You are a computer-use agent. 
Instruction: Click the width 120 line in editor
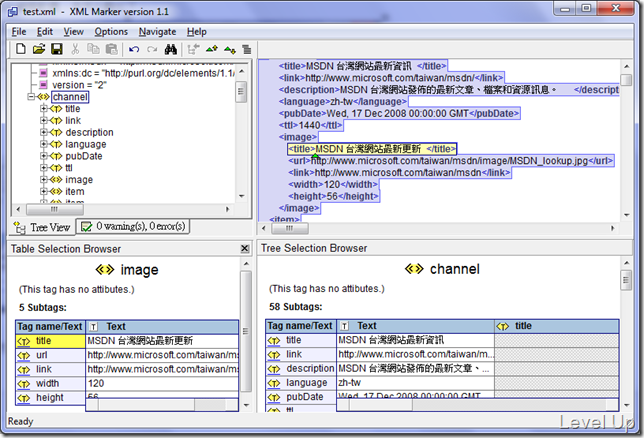point(333,184)
